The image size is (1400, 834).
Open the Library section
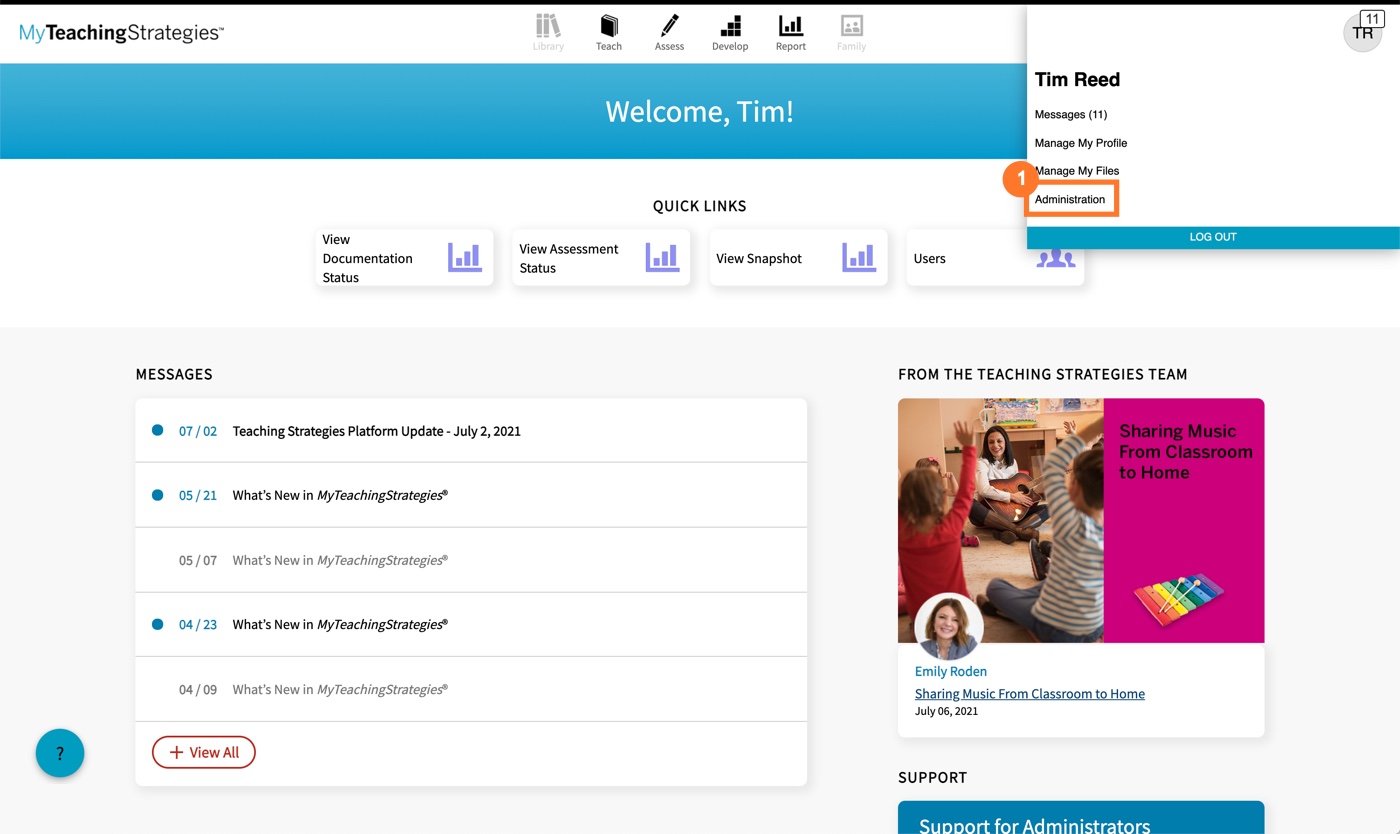(x=548, y=30)
